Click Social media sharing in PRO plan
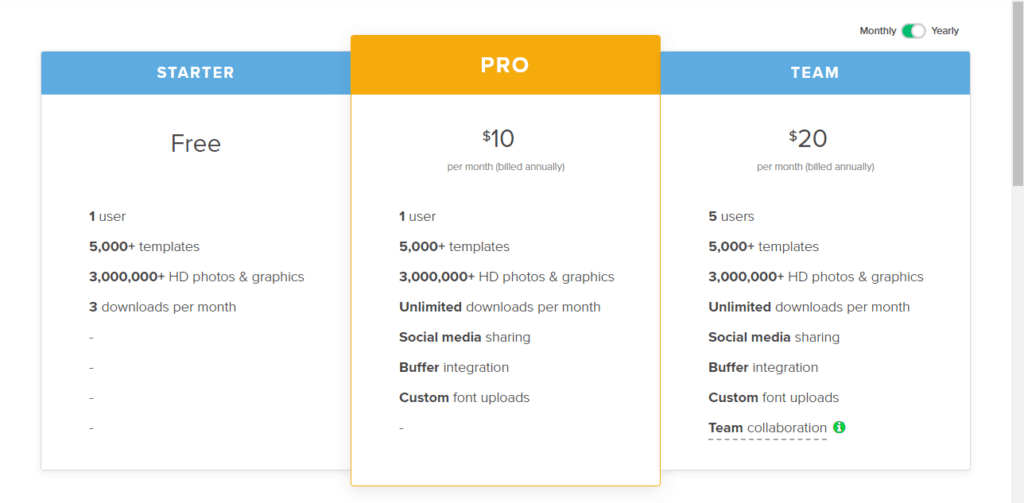This screenshot has height=503, width=1024. pos(465,337)
